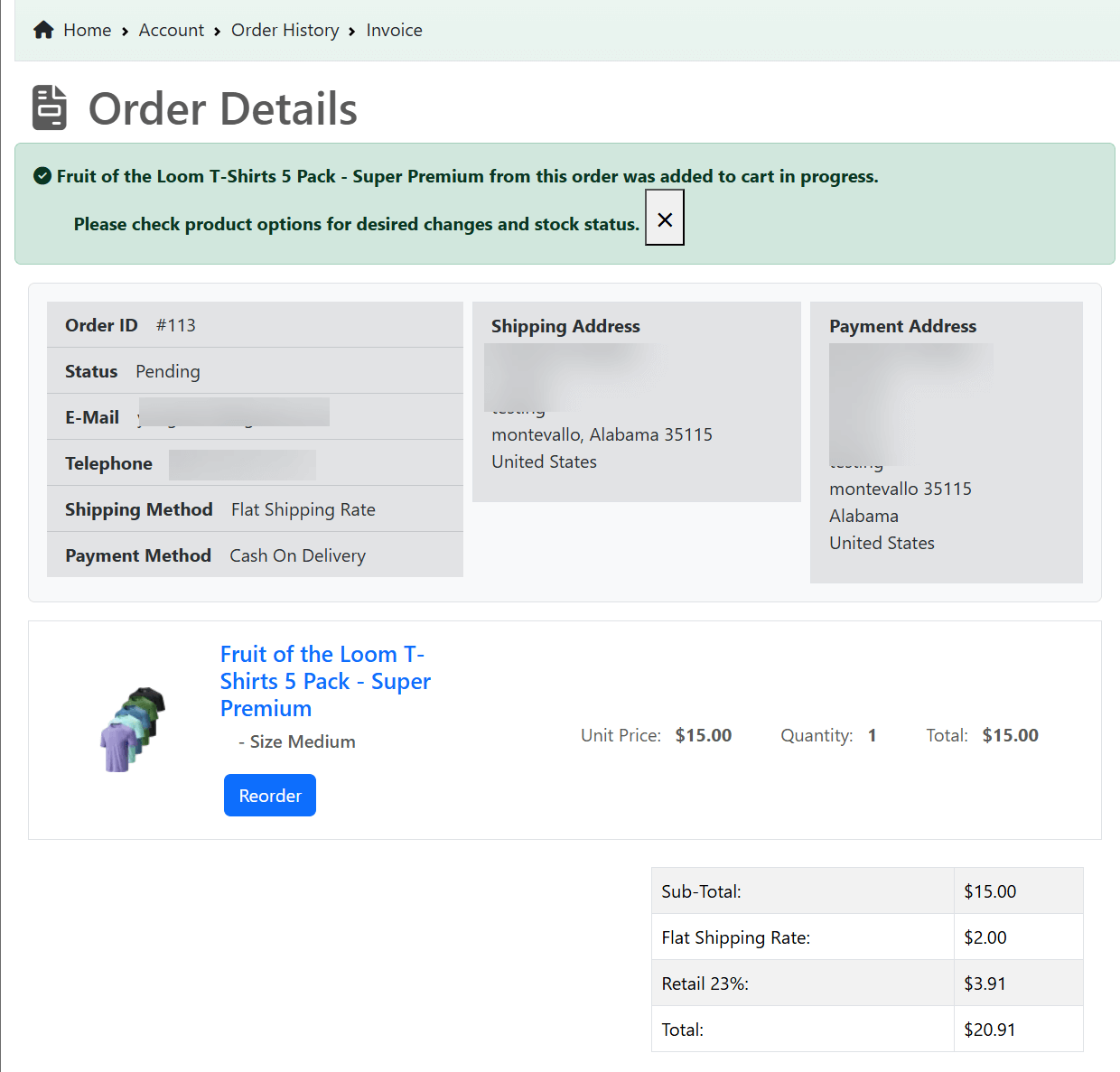This screenshot has width=1120, height=1072.
Task: Click the Flat Shipping Rate method value
Action: 303,509
